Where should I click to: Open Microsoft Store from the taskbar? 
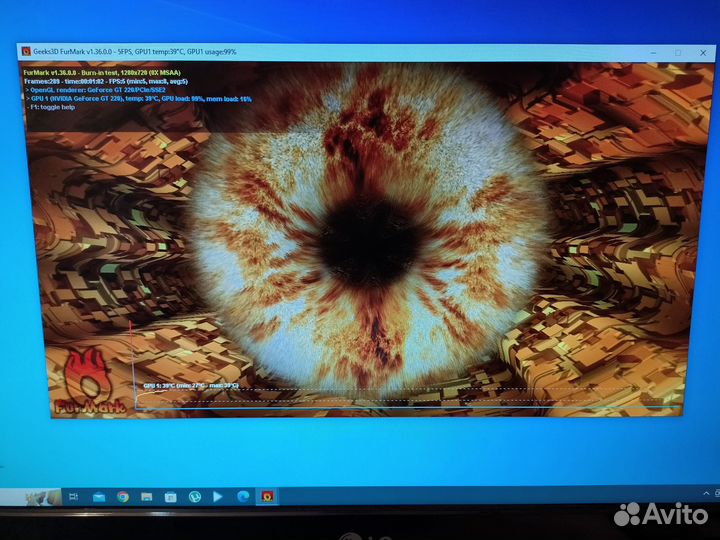[171, 496]
